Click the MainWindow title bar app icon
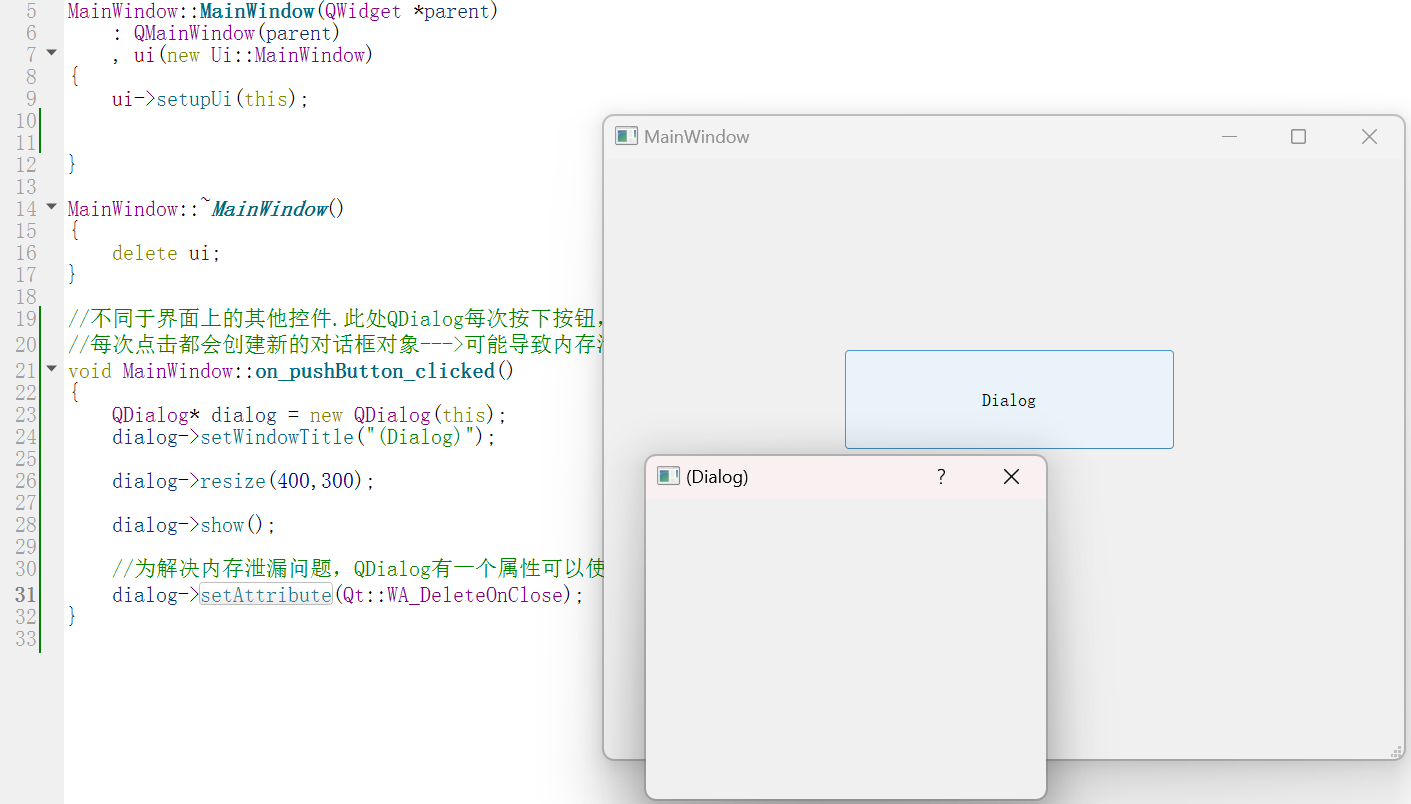 (626, 136)
